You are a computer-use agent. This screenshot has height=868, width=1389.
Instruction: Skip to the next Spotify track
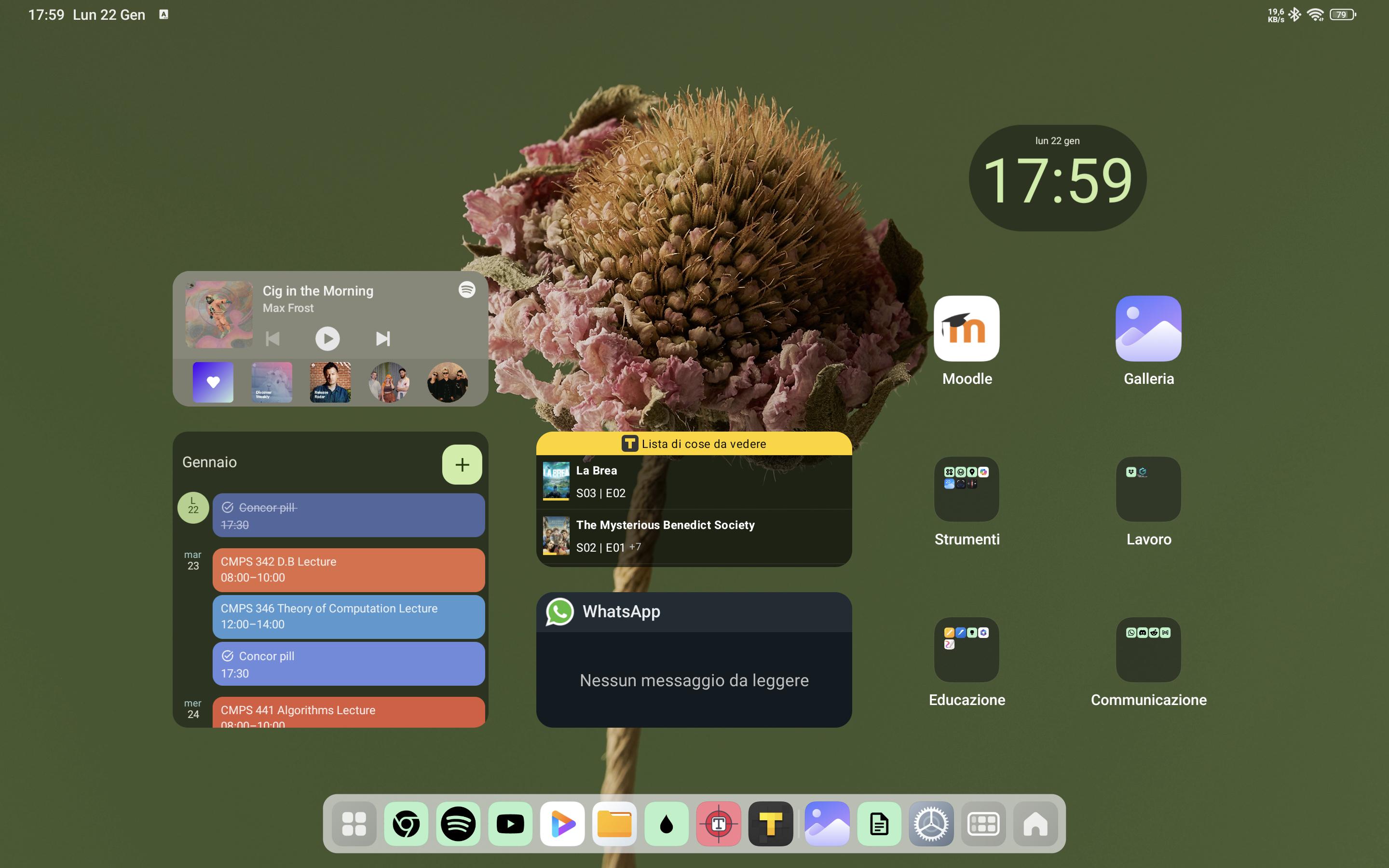click(383, 338)
